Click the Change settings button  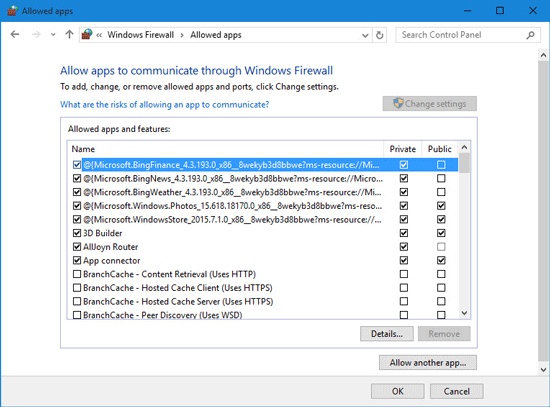pyautogui.click(x=429, y=104)
